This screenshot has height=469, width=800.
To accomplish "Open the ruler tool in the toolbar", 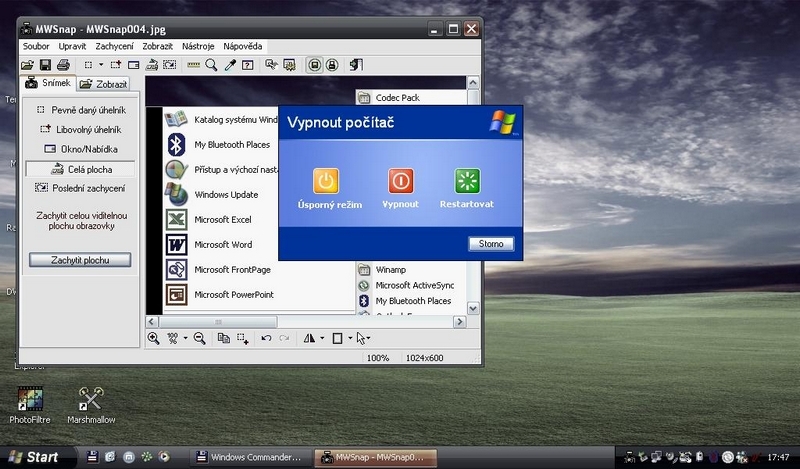I will (x=193, y=65).
